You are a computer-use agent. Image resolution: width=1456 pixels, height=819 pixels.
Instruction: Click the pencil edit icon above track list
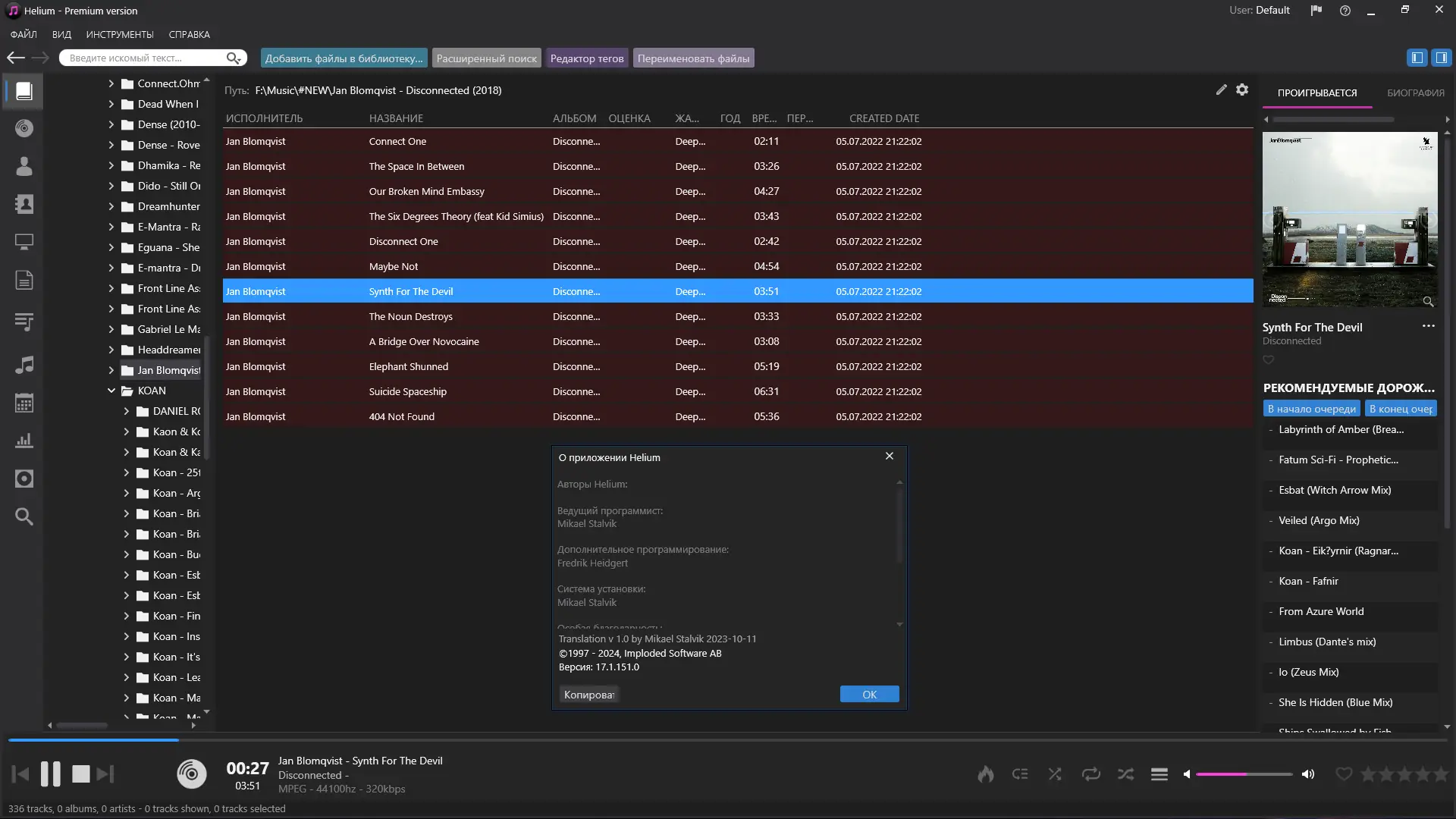pos(1221,89)
